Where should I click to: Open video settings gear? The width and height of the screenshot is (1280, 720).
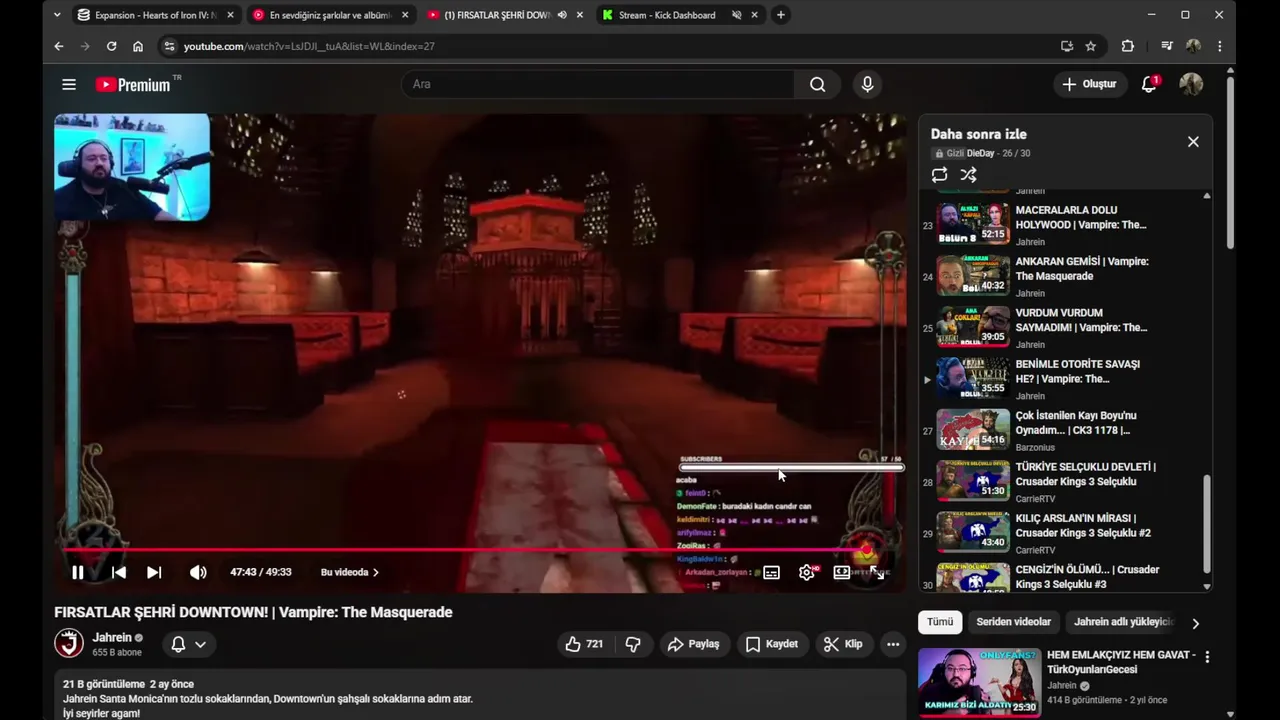(x=807, y=572)
